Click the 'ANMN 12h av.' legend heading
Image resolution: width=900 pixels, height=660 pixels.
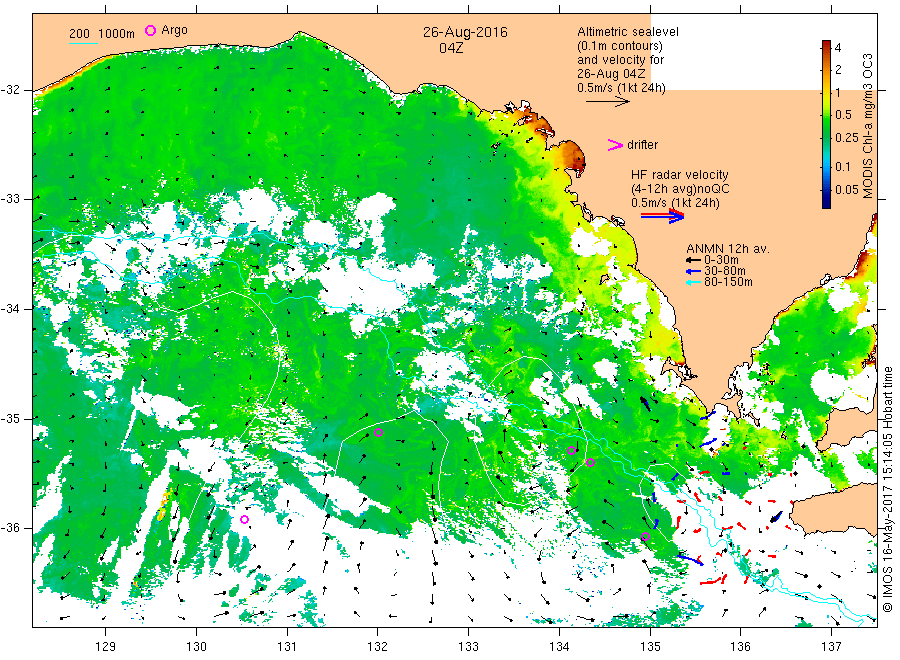728,249
